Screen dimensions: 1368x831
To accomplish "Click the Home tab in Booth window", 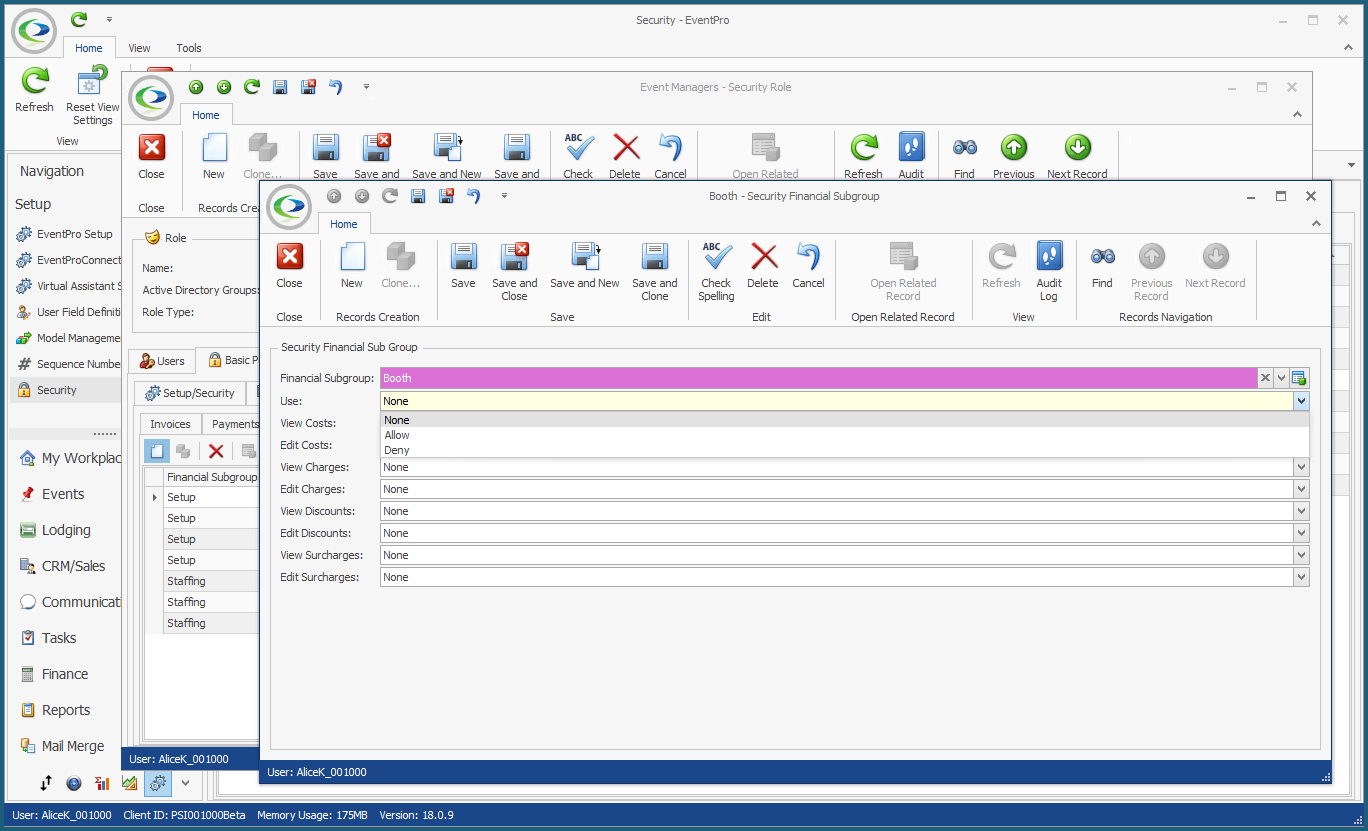I will [x=344, y=224].
